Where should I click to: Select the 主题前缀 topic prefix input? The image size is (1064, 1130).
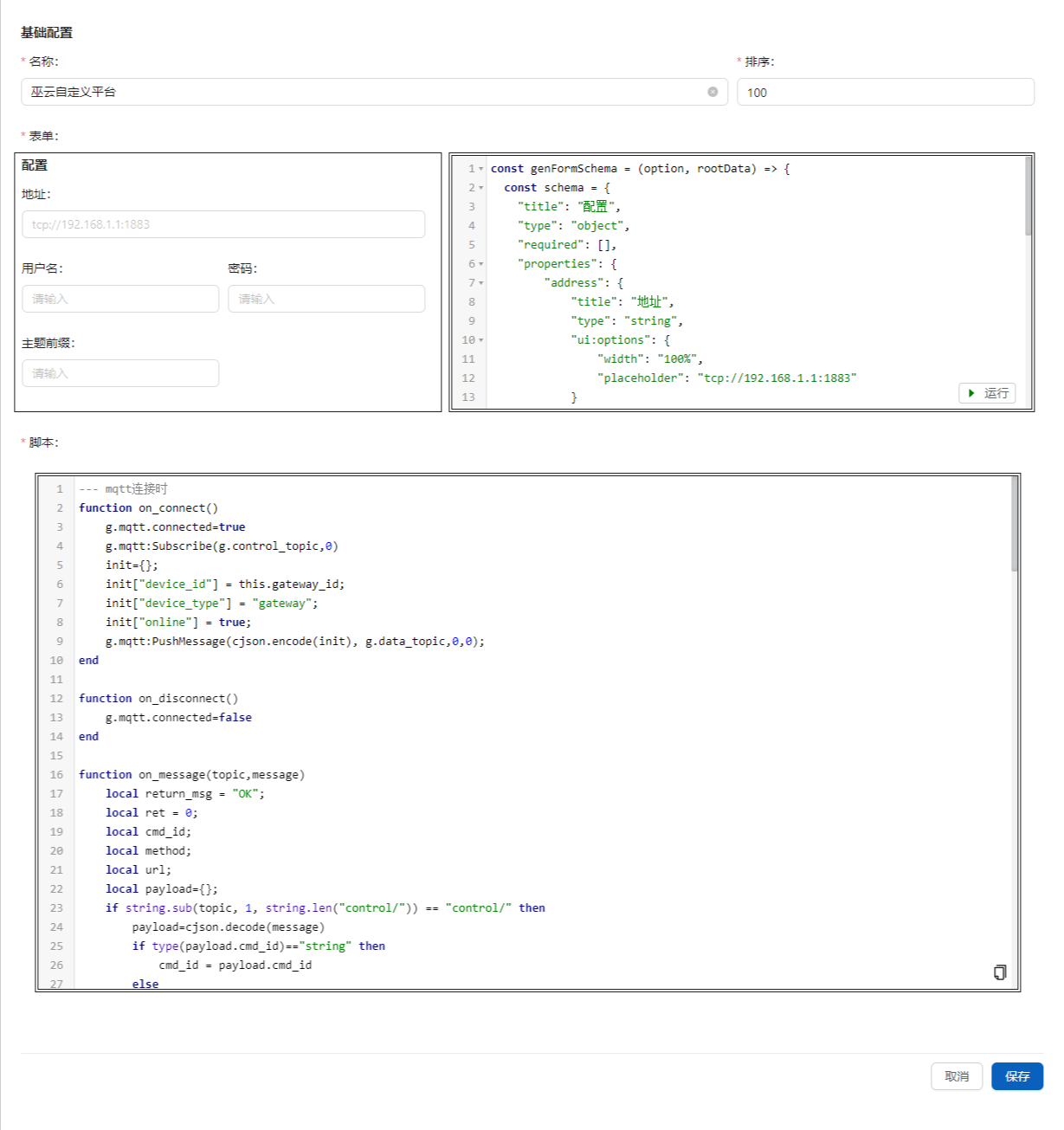coord(120,373)
